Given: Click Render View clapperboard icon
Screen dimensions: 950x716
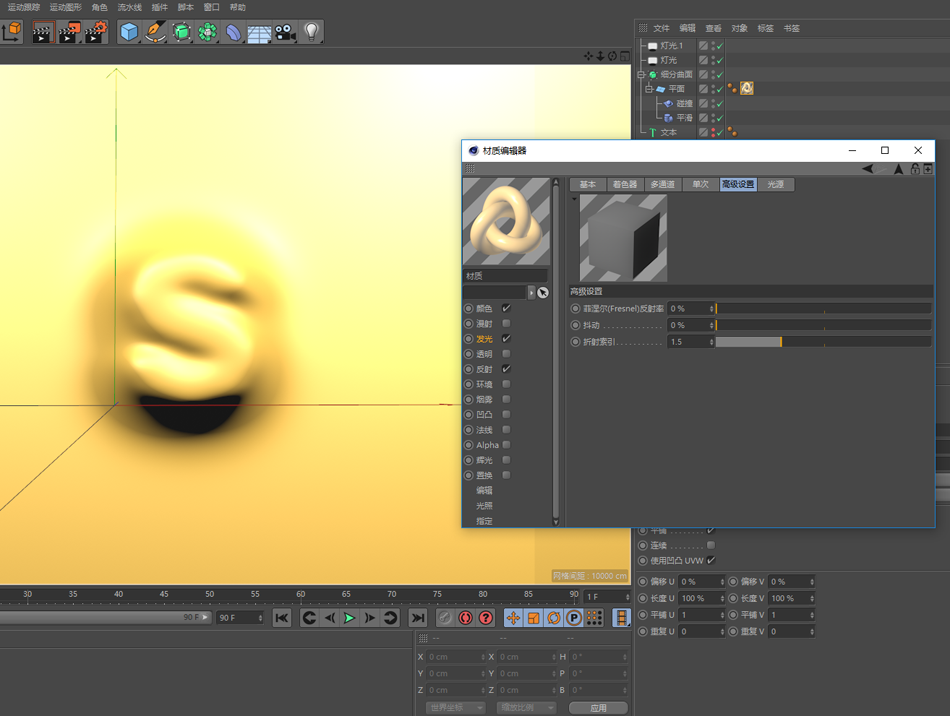Looking at the screenshot, I should 42,32.
